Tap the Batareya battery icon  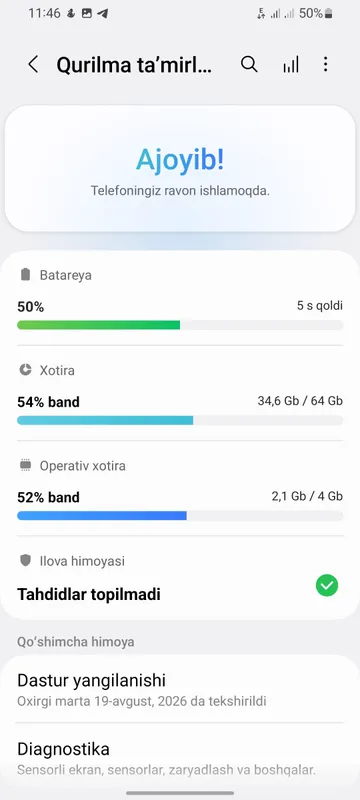tap(25, 275)
